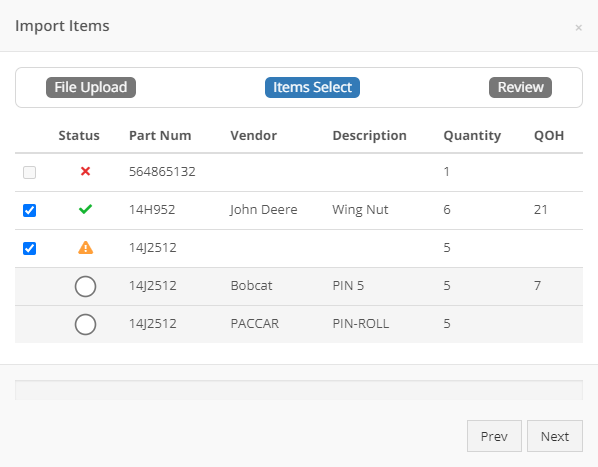Go to the File Upload step

91,87
